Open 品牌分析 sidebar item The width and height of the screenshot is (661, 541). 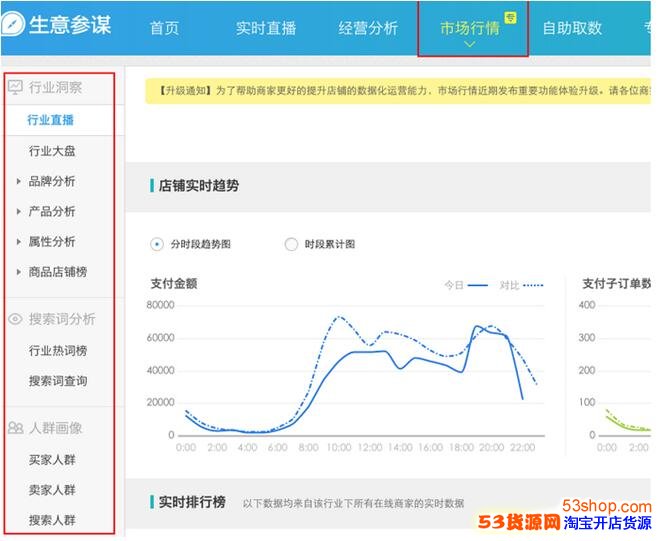click(x=52, y=181)
